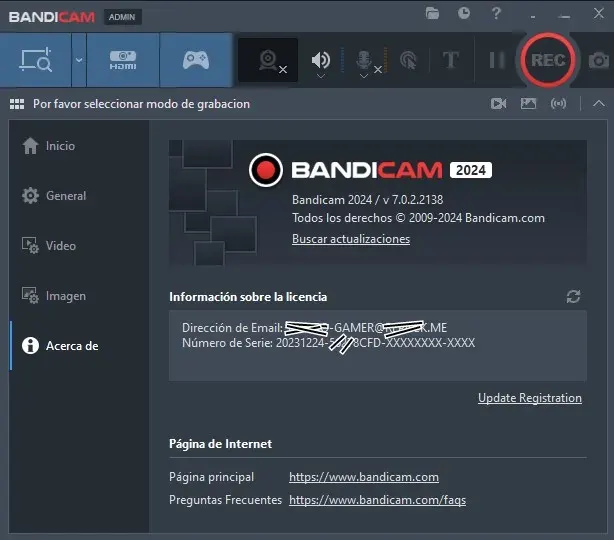Collapse the panel with up chevron
The height and width of the screenshot is (540, 614).
[599, 103]
